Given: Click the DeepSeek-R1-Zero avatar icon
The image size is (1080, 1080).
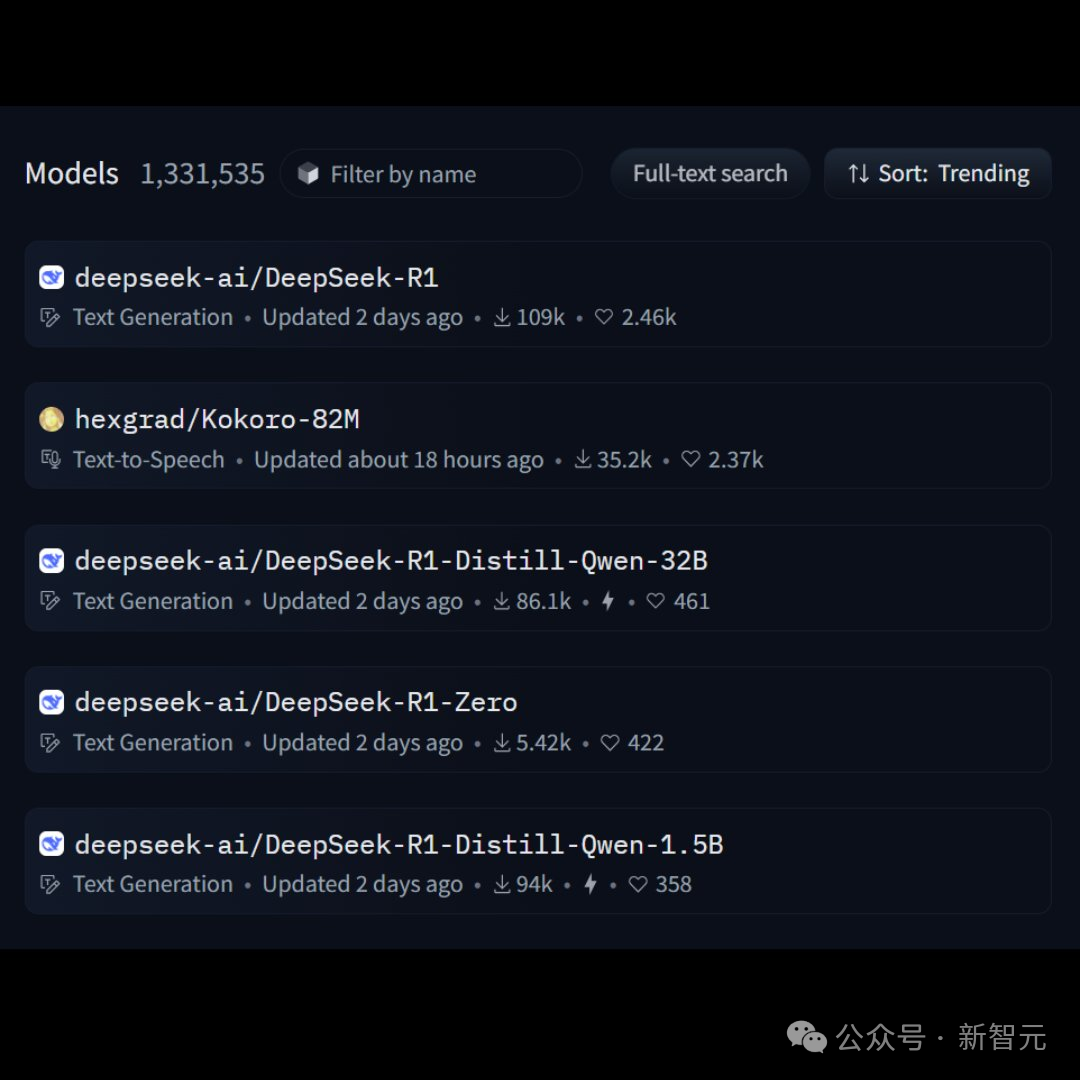Looking at the screenshot, I should (x=52, y=702).
